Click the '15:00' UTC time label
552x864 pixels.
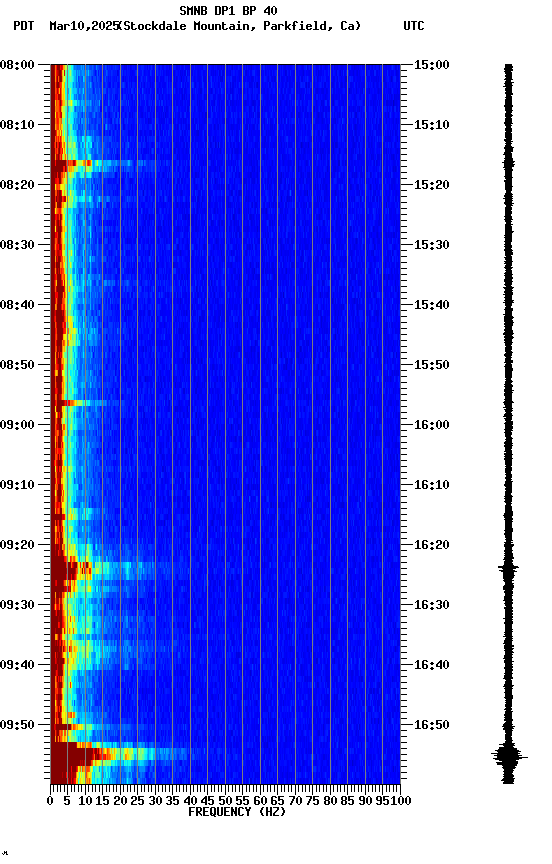pos(431,65)
